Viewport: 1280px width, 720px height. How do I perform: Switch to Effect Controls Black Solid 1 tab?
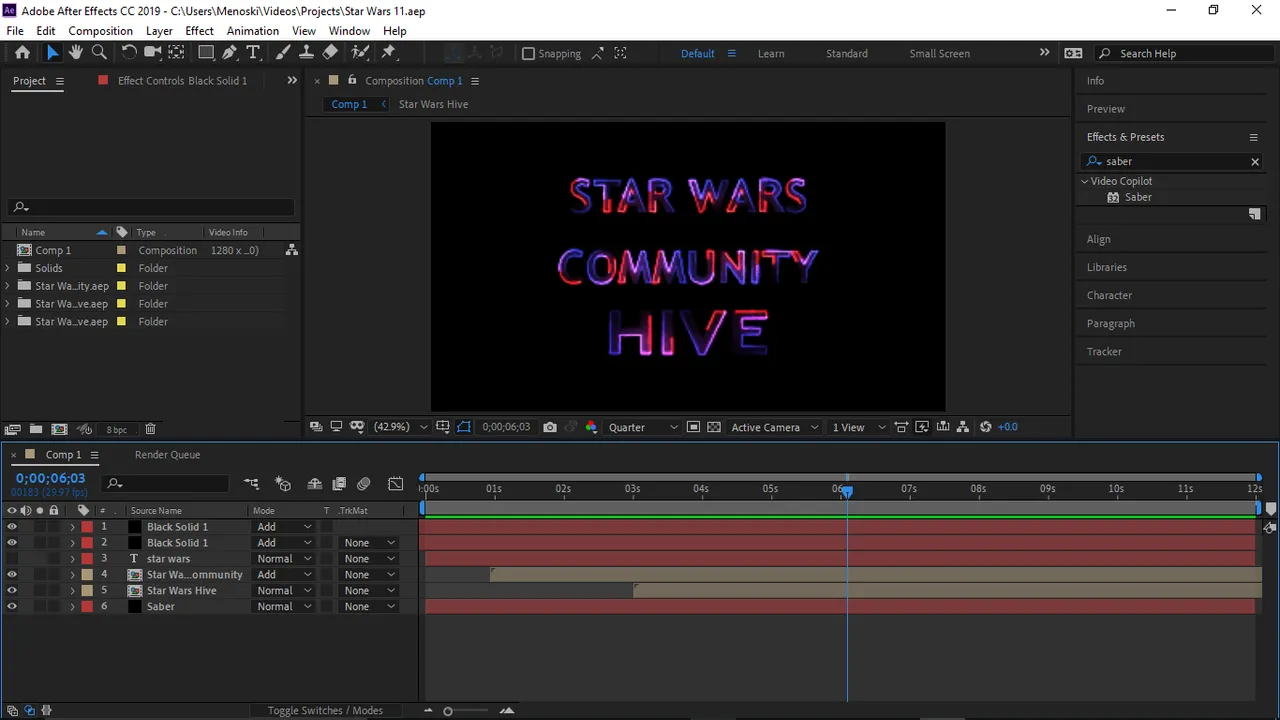tap(182, 81)
